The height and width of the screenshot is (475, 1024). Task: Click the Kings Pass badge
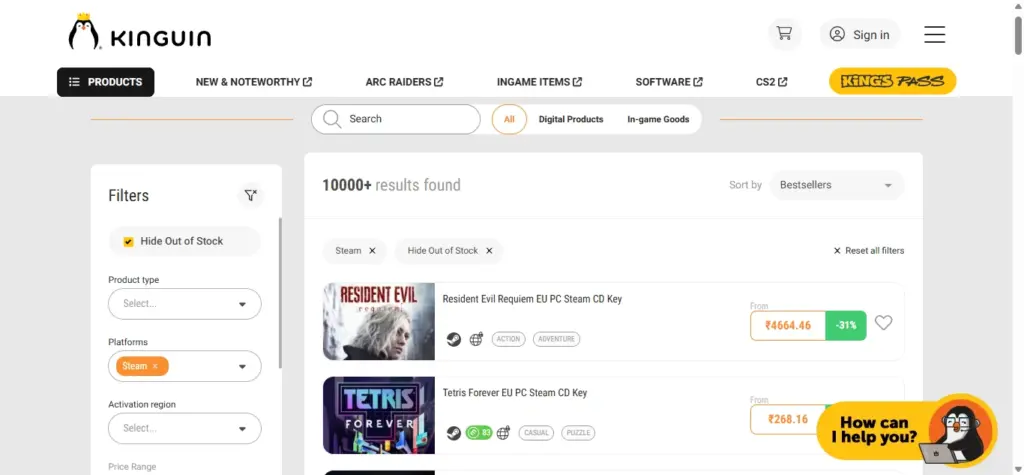[892, 82]
